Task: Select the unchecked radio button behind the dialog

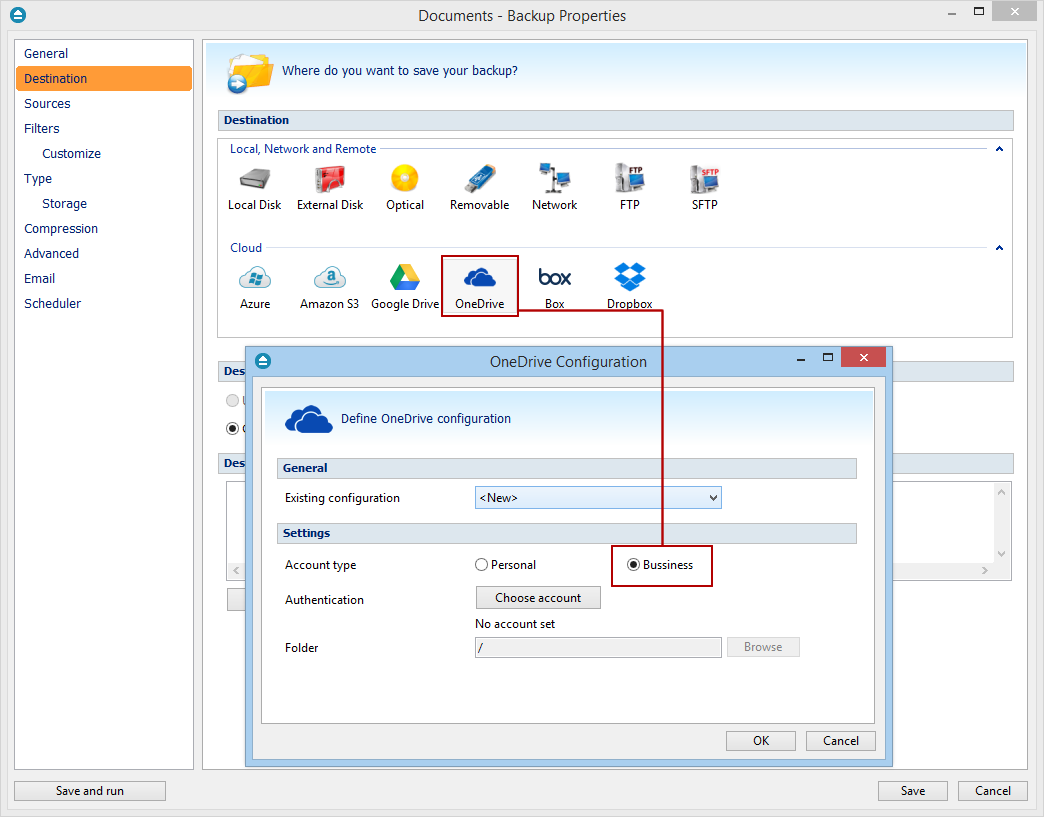Action: [x=232, y=400]
